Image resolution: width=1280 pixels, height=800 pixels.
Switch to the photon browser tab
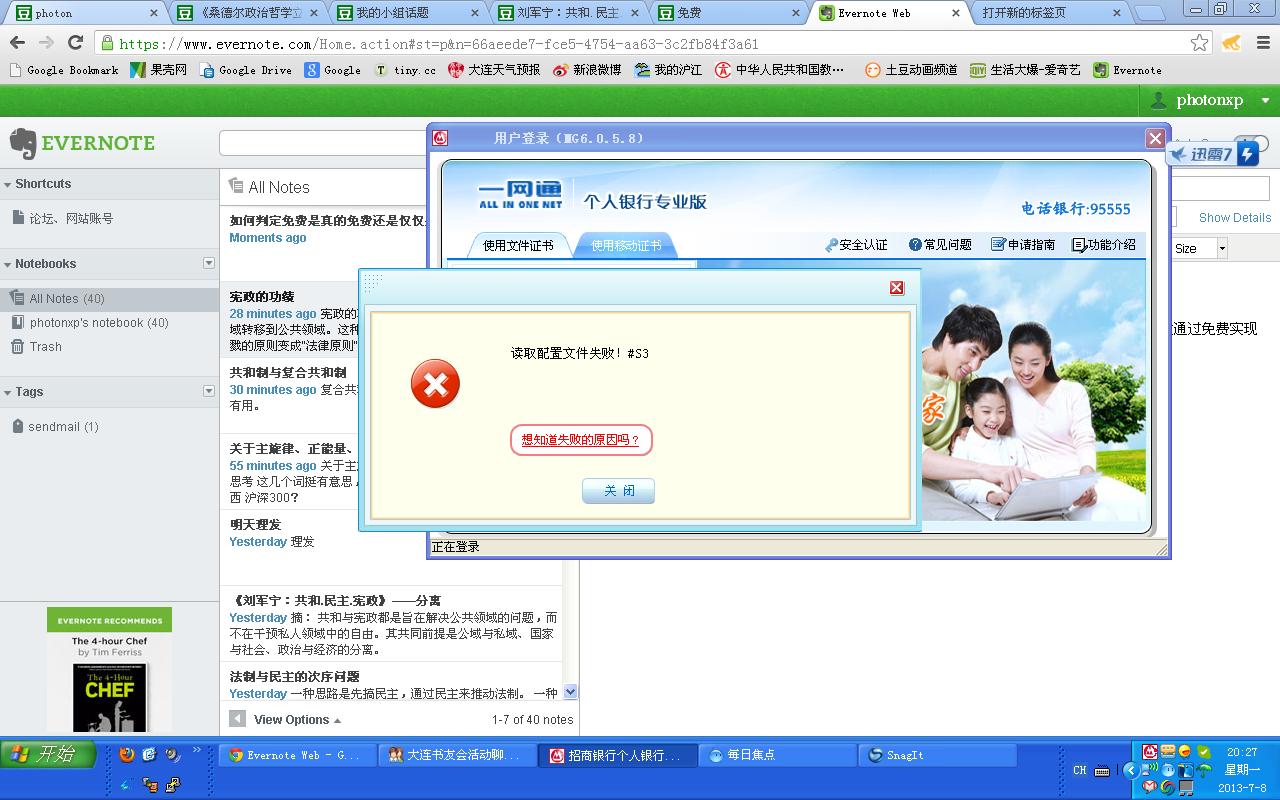tap(84, 13)
